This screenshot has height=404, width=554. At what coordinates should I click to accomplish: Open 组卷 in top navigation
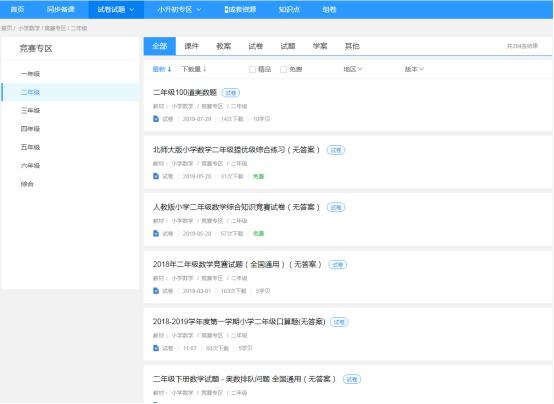coord(329,10)
